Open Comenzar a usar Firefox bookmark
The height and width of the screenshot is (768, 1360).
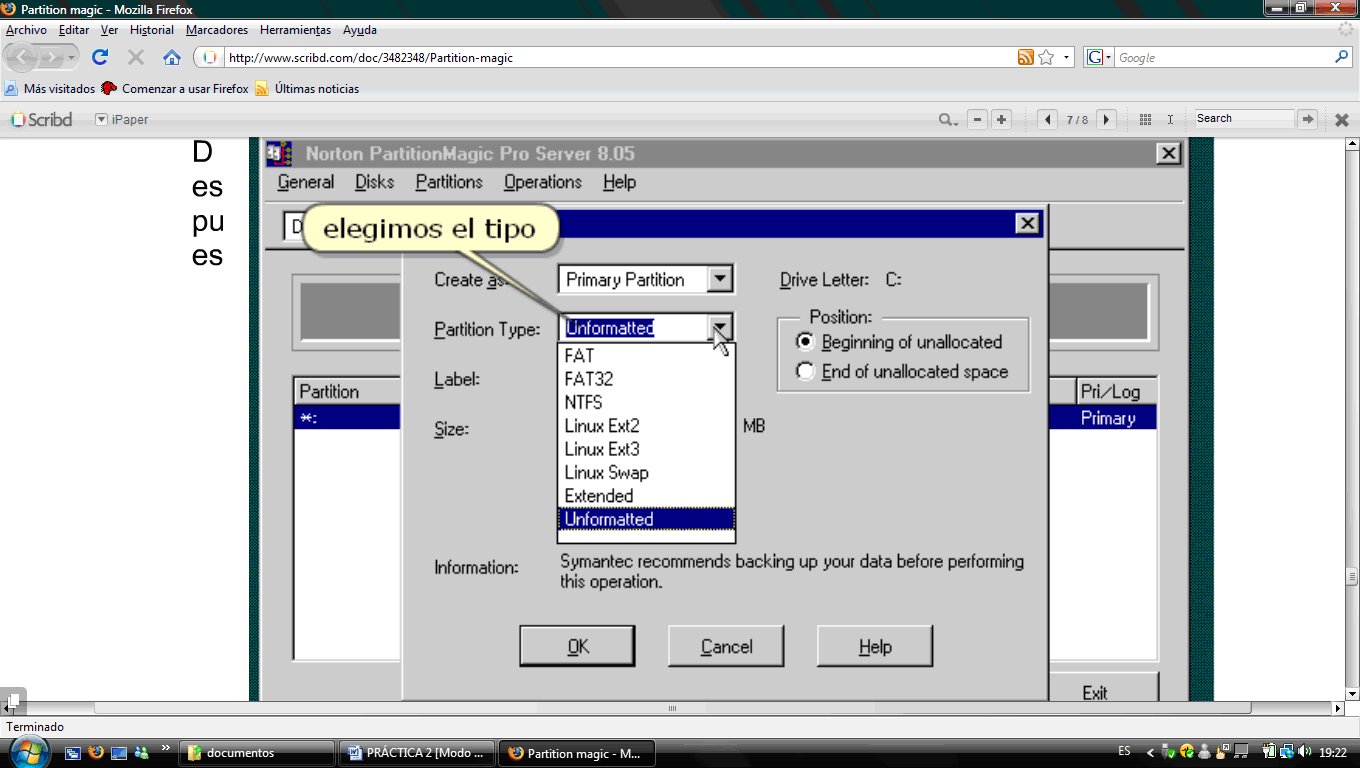pyautogui.click(x=175, y=89)
